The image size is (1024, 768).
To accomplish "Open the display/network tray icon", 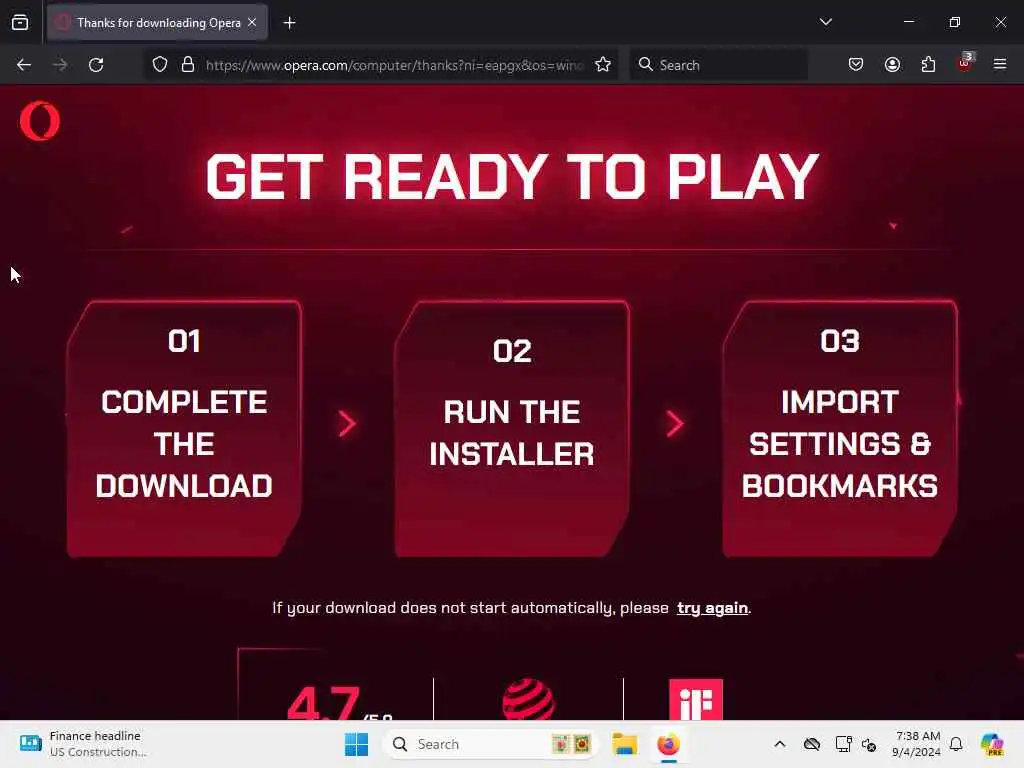I will click(x=843, y=744).
